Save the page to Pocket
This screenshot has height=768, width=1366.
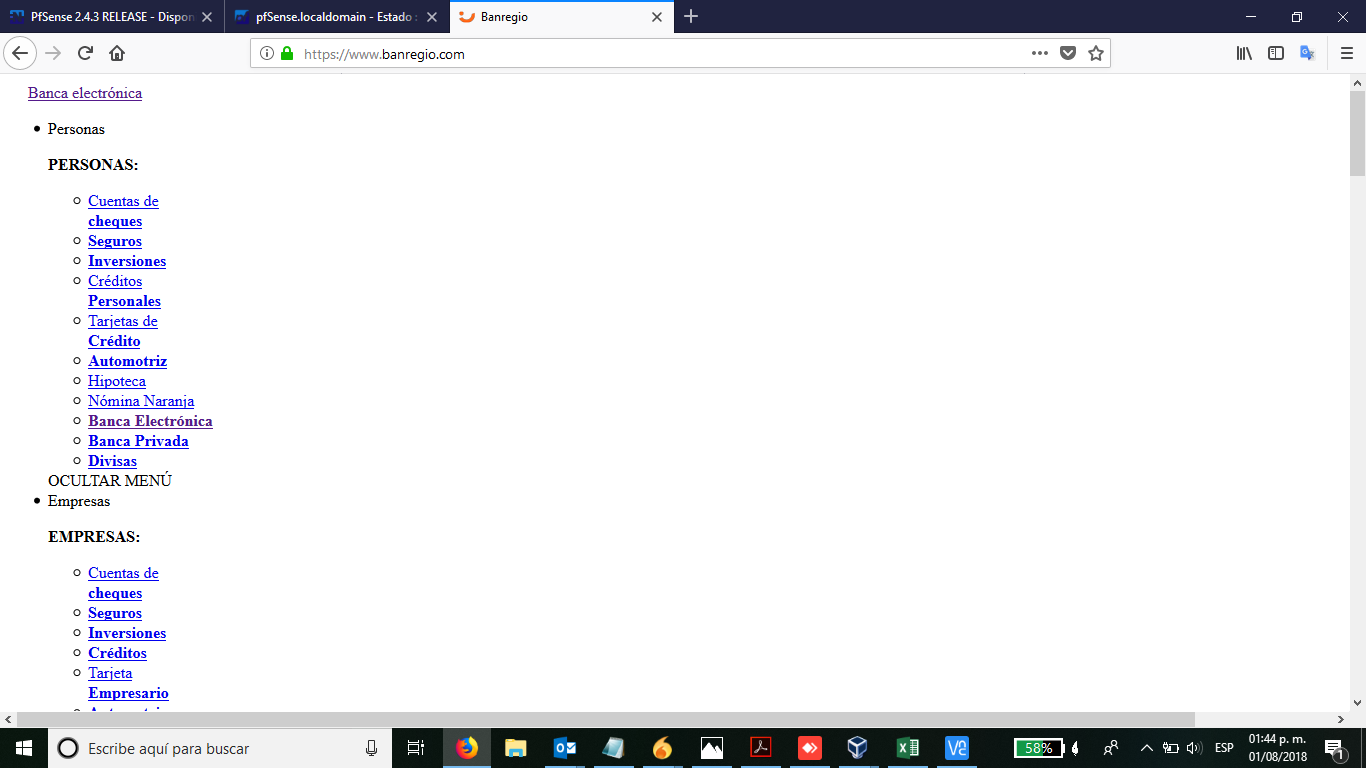(1068, 54)
